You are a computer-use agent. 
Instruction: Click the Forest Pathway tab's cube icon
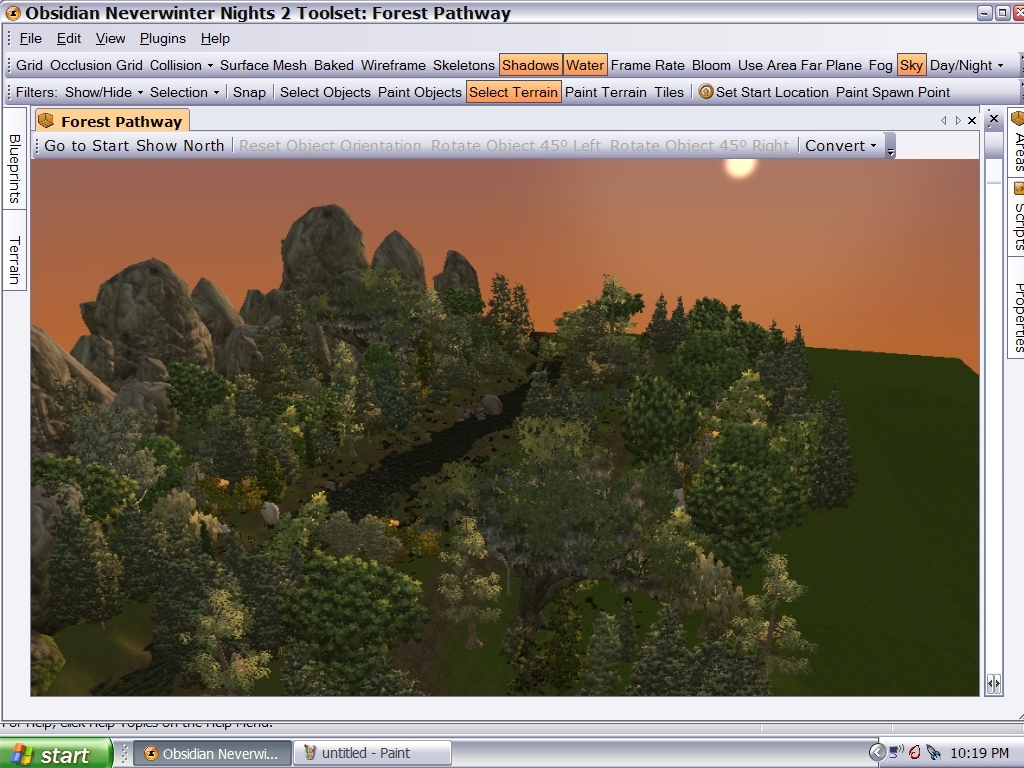pyautogui.click(x=46, y=121)
